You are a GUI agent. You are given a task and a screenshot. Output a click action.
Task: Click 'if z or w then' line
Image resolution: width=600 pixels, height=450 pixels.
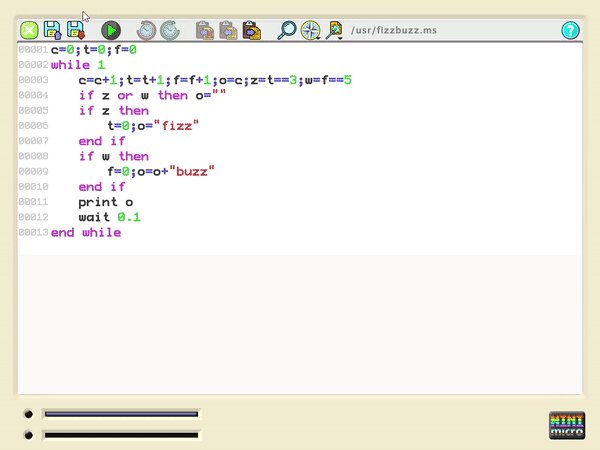point(152,95)
